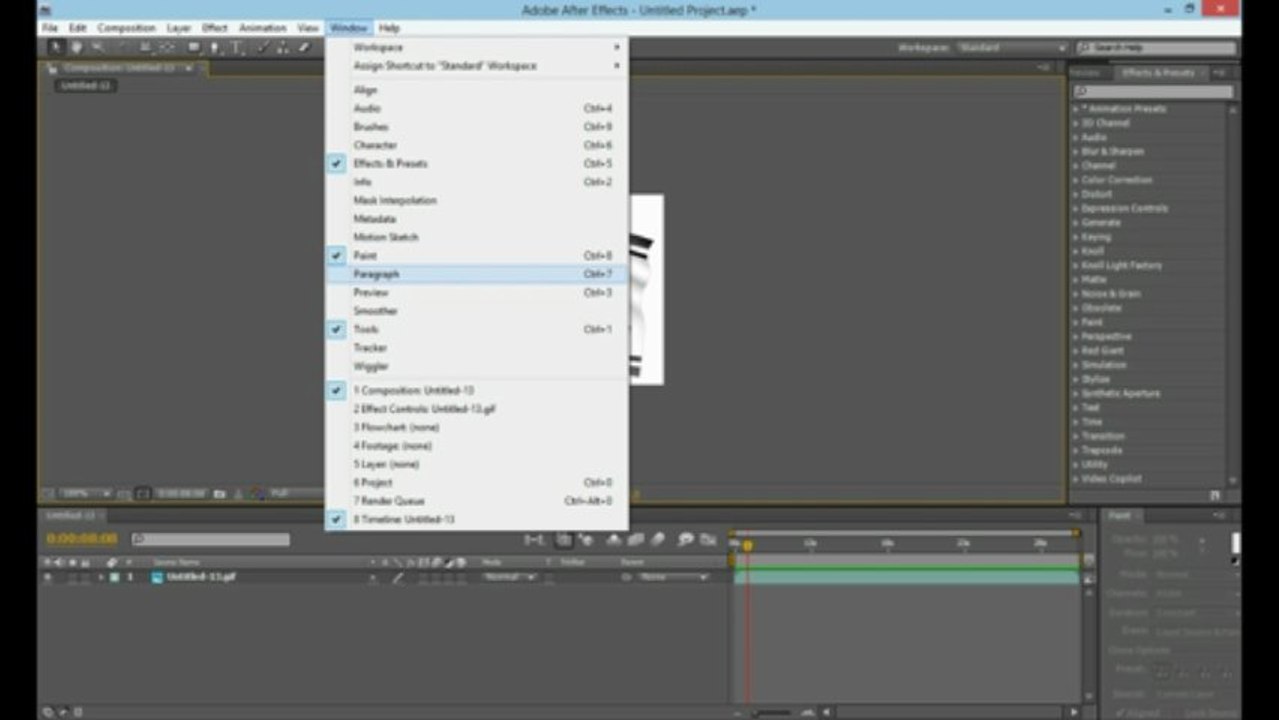Click the layer 1 label color square
Screen dimensions: 1279x720
(x=114, y=577)
